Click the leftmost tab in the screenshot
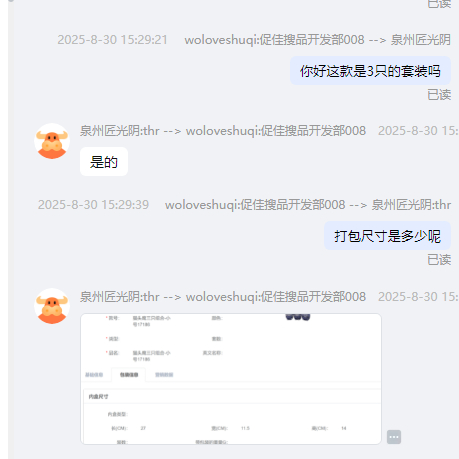 (94, 375)
